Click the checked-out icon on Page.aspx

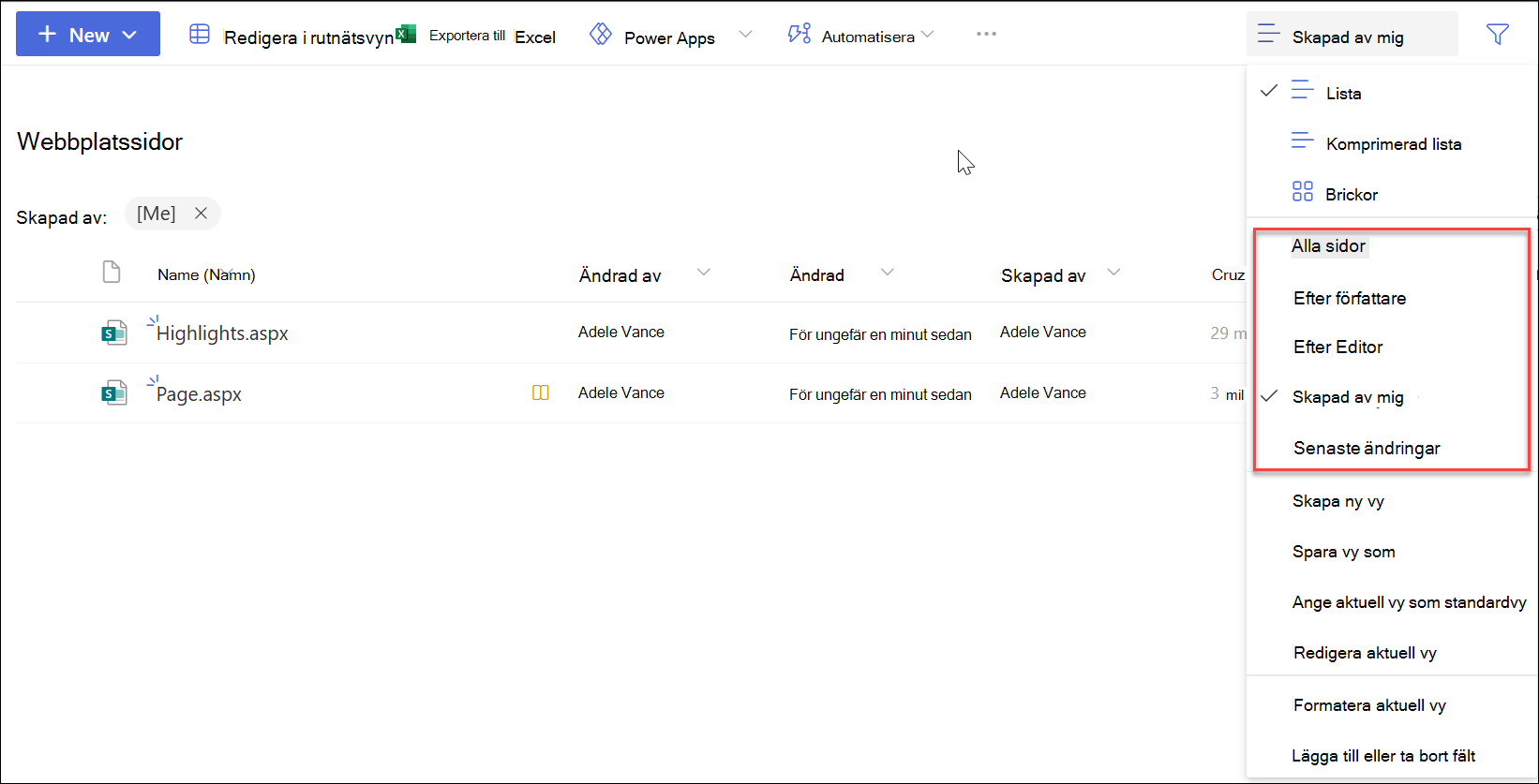[541, 392]
